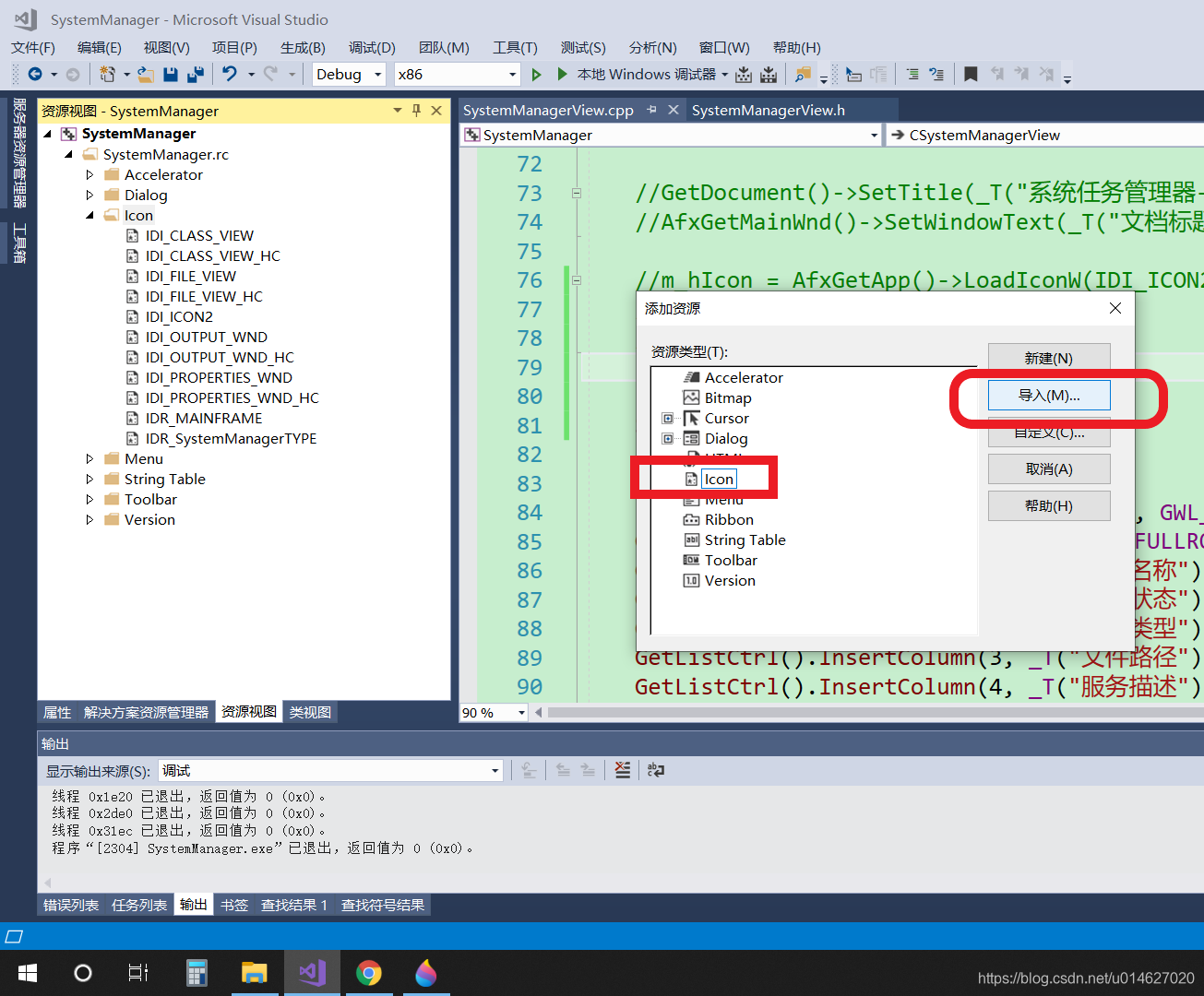1204x996 pixels.
Task: Click 新建(N) button in Add Resource dialog
Action: tap(1049, 358)
